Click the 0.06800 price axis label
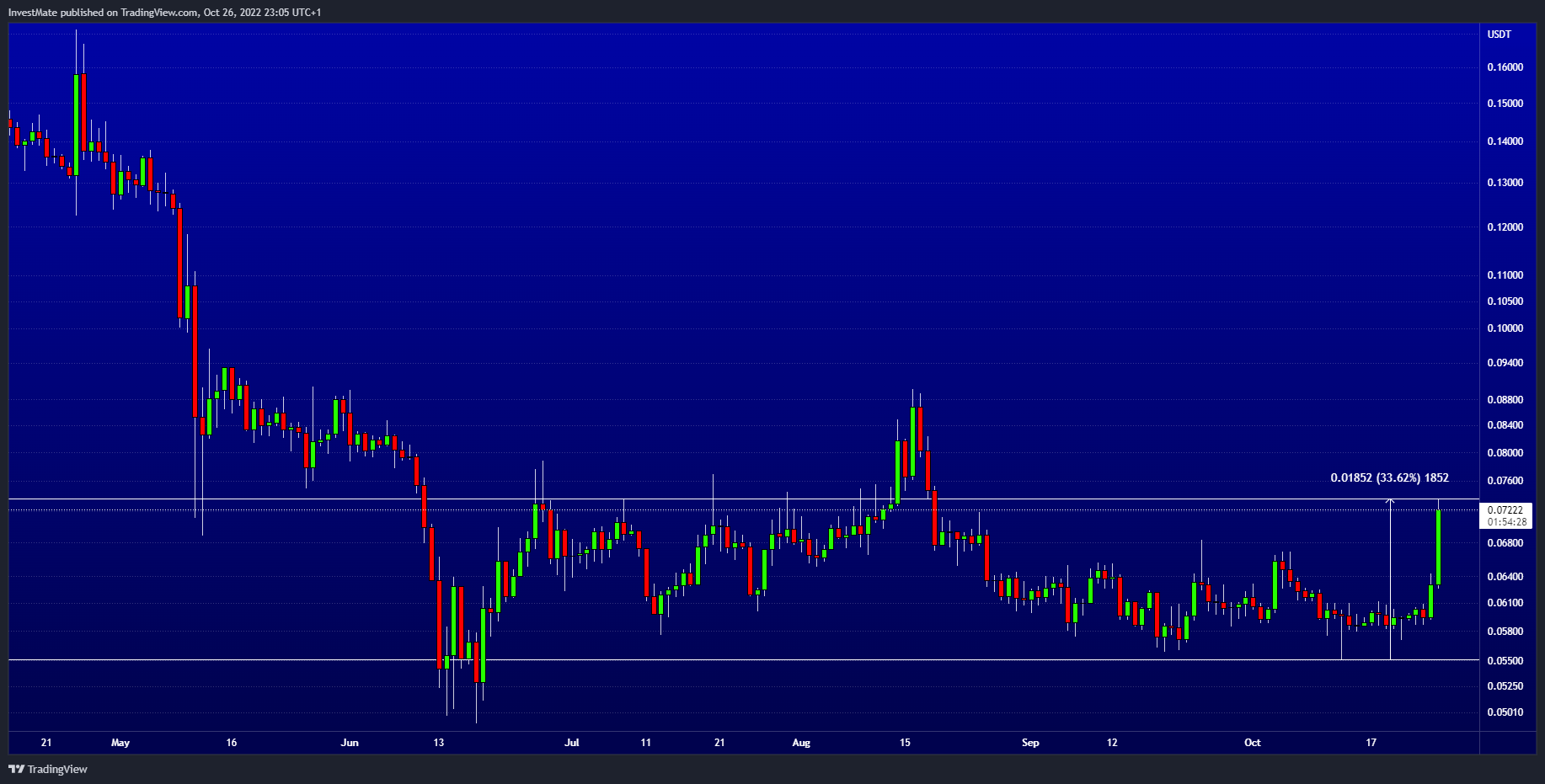Image resolution: width=1545 pixels, height=784 pixels. click(1505, 543)
